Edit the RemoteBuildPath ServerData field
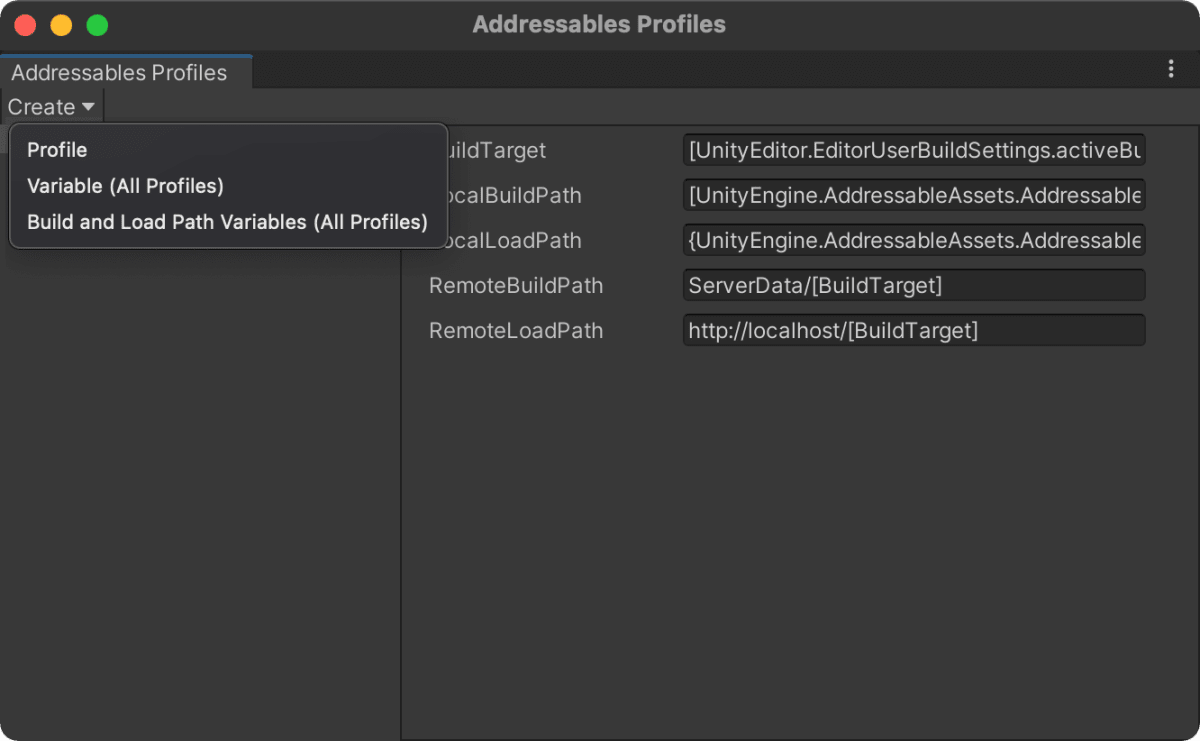 [914, 285]
